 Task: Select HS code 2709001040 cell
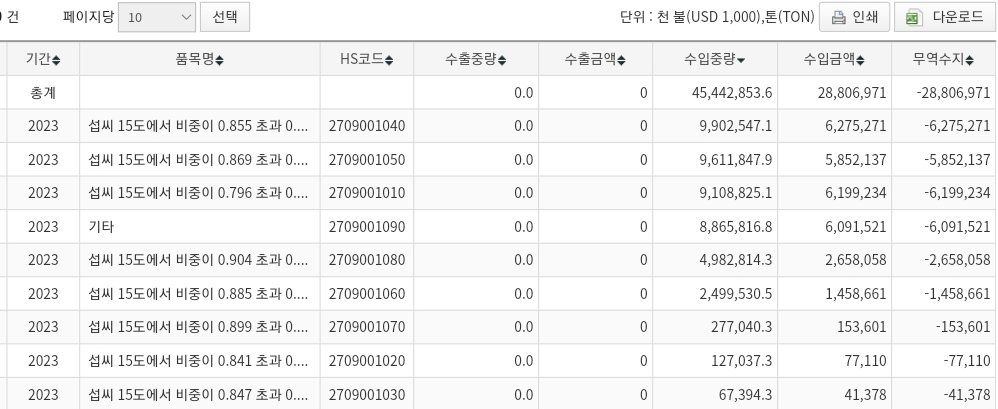pos(366,126)
